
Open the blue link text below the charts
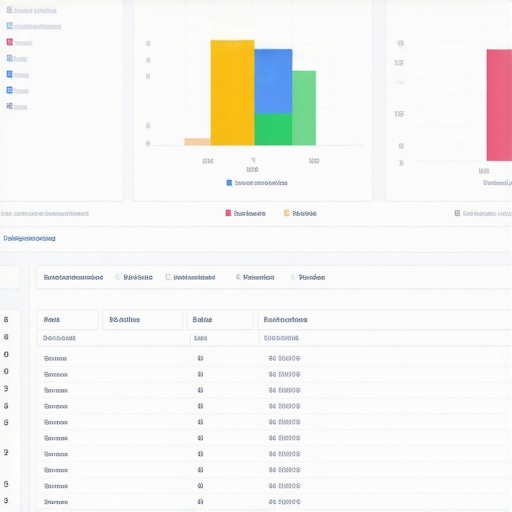pos(29,238)
